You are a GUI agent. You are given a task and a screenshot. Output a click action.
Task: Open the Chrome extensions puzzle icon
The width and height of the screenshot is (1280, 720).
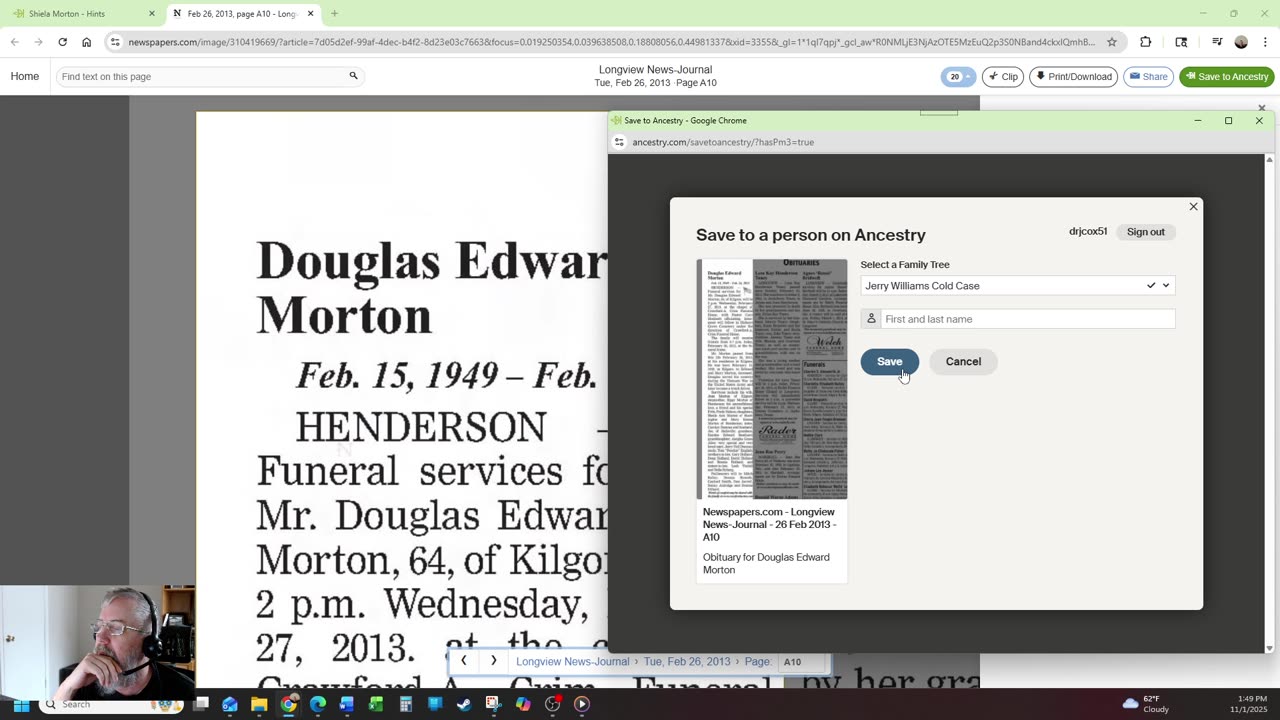pyautogui.click(x=1146, y=42)
